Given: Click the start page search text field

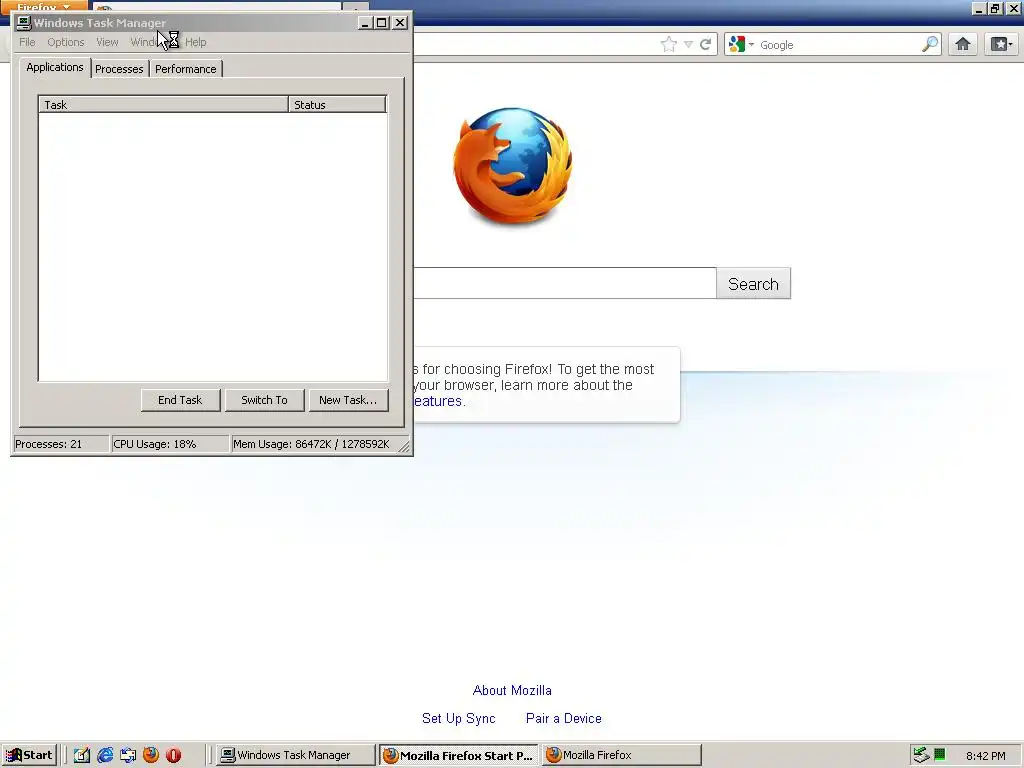Looking at the screenshot, I should tap(565, 283).
